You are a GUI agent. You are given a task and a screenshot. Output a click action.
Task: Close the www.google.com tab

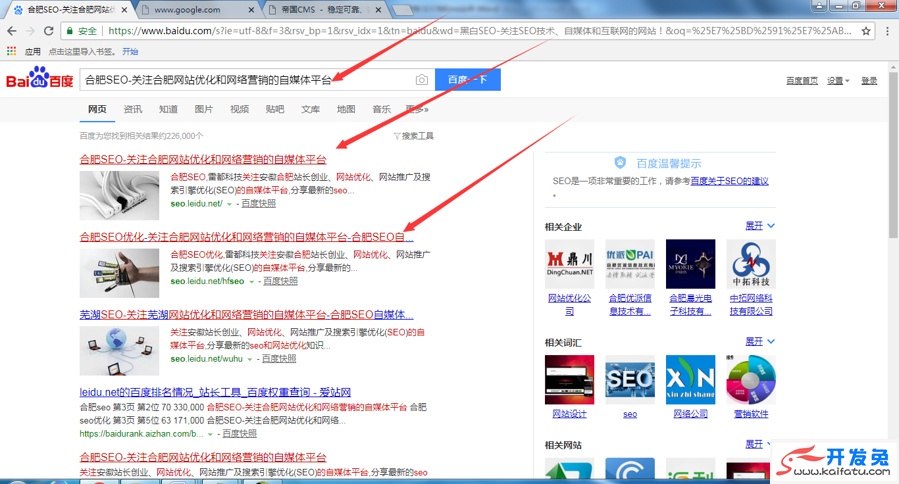[x=251, y=10]
